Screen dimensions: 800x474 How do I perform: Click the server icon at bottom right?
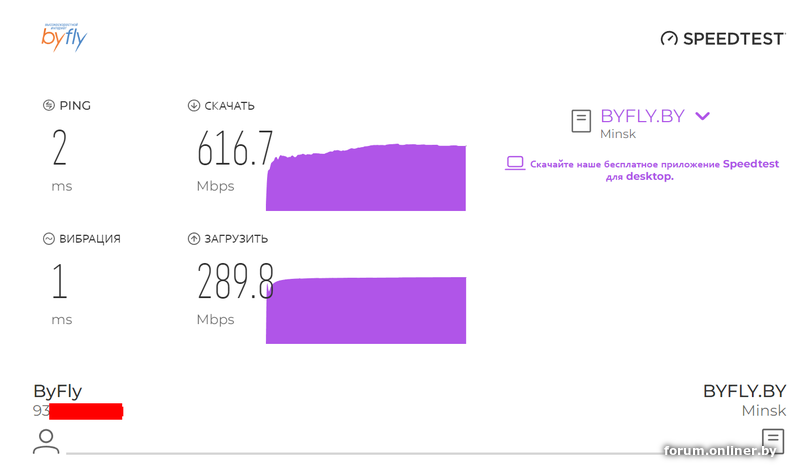tap(773, 441)
